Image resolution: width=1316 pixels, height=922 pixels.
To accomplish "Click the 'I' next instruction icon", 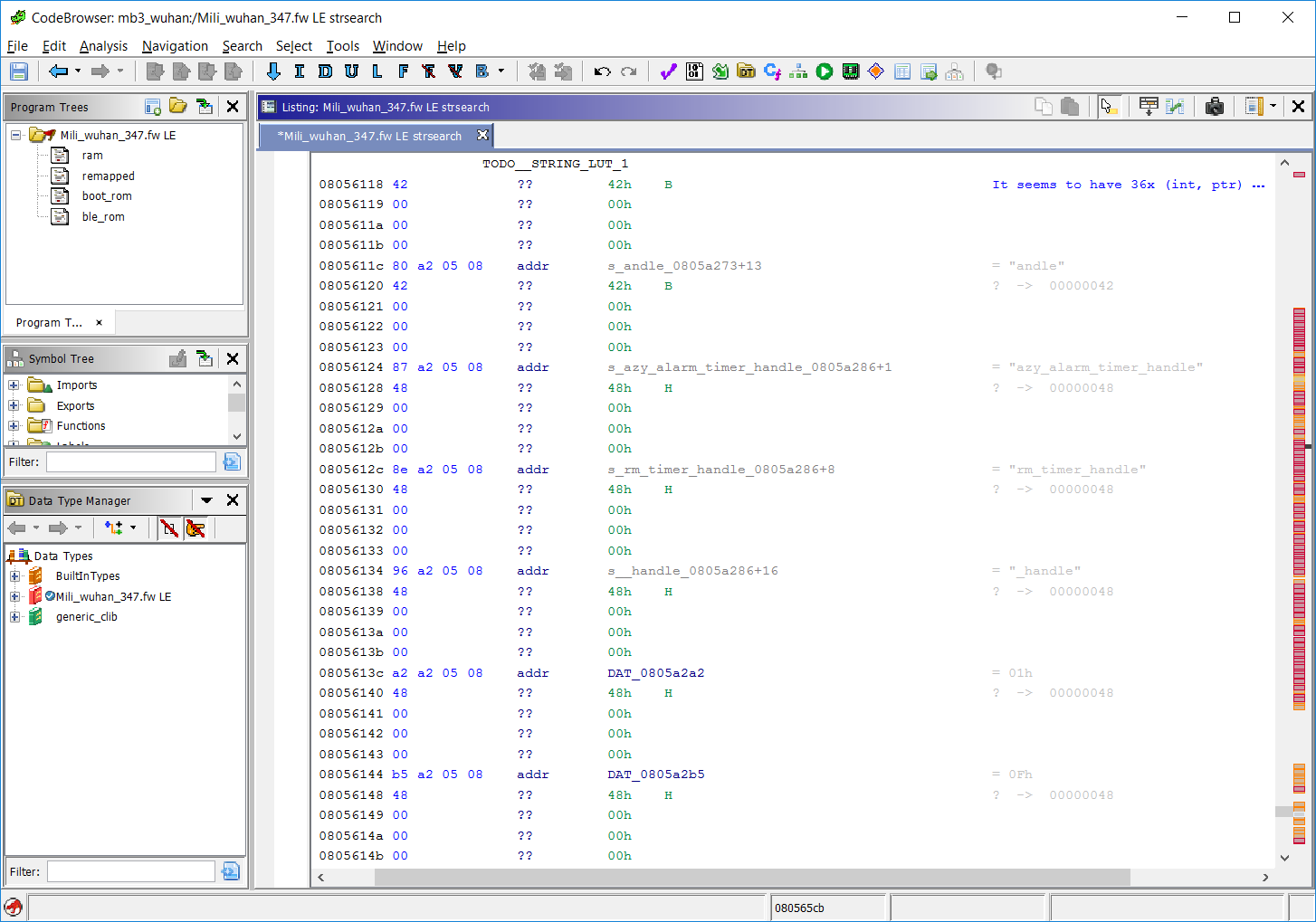I will [300, 71].
